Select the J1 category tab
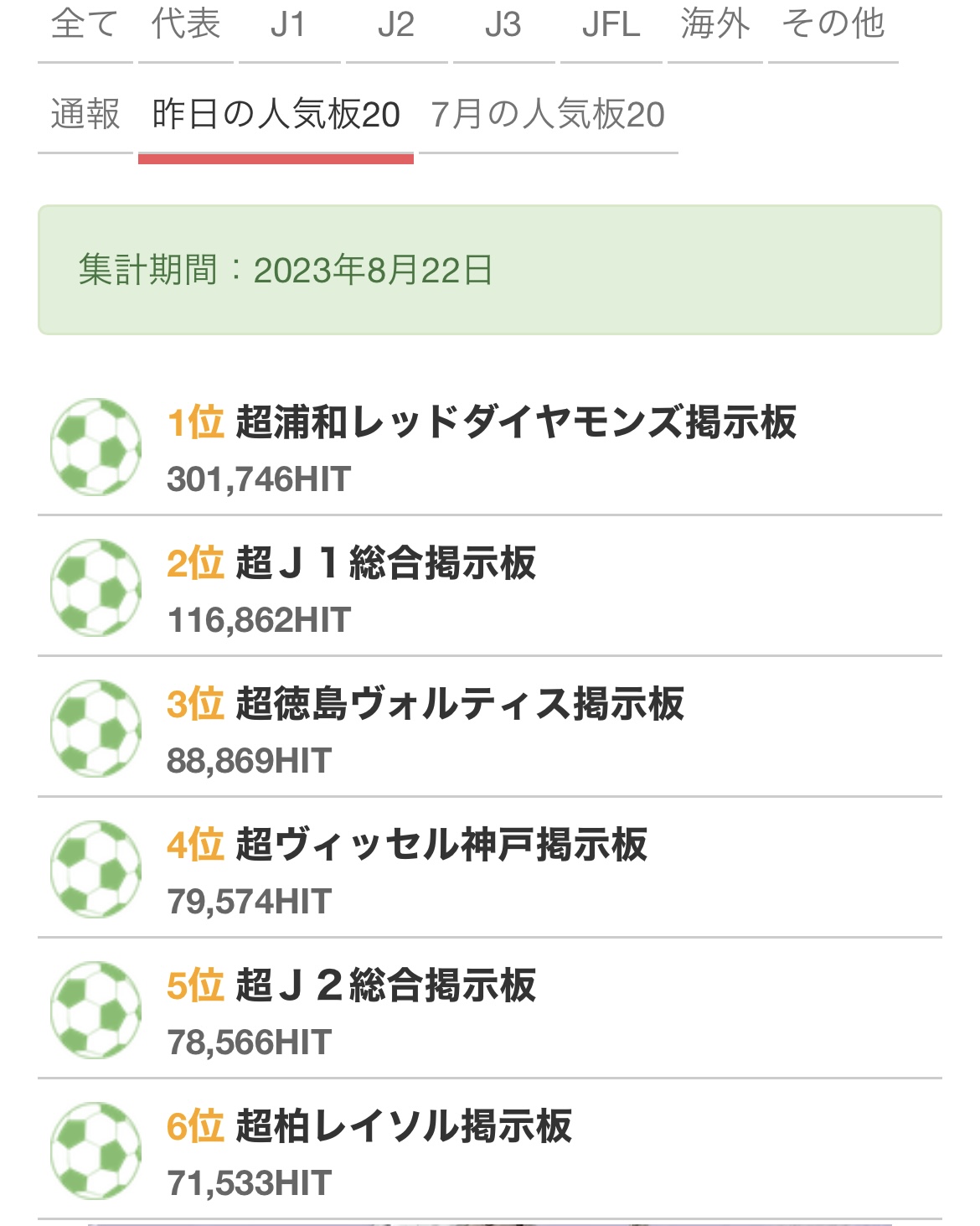This screenshot has width=980, height=1226. pyautogui.click(x=289, y=25)
